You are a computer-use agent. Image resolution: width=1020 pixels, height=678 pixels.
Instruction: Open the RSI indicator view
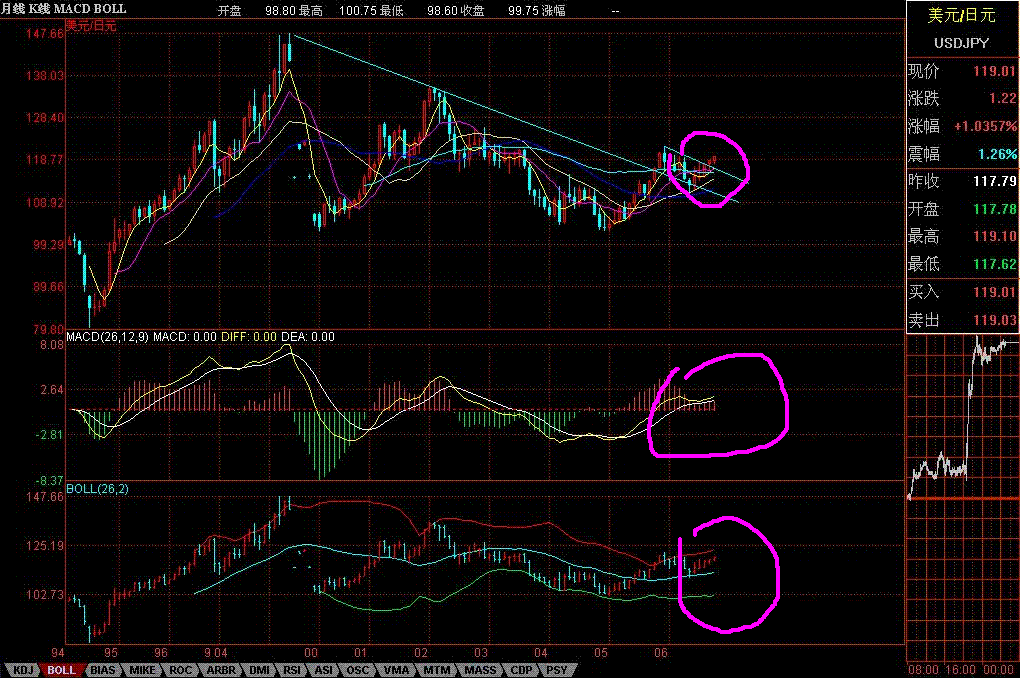pyautogui.click(x=292, y=670)
